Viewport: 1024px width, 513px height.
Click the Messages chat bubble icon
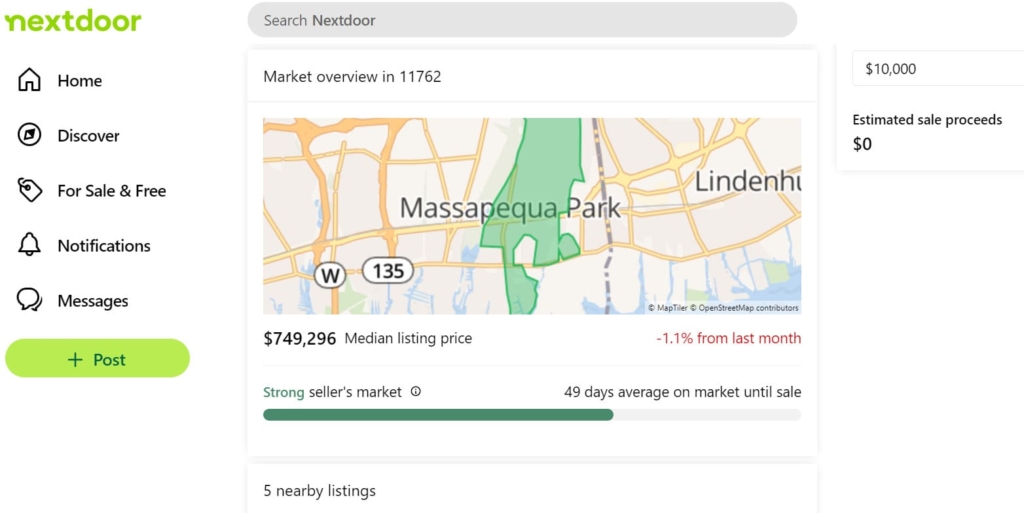point(29,300)
